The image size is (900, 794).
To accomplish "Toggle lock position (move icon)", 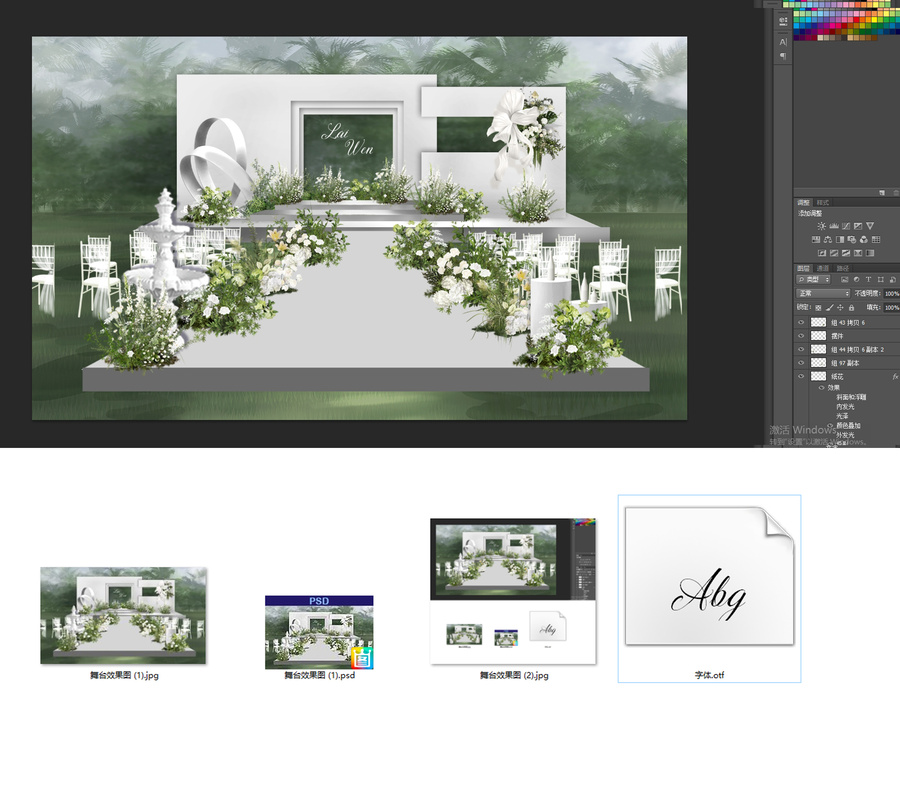I will 840,308.
